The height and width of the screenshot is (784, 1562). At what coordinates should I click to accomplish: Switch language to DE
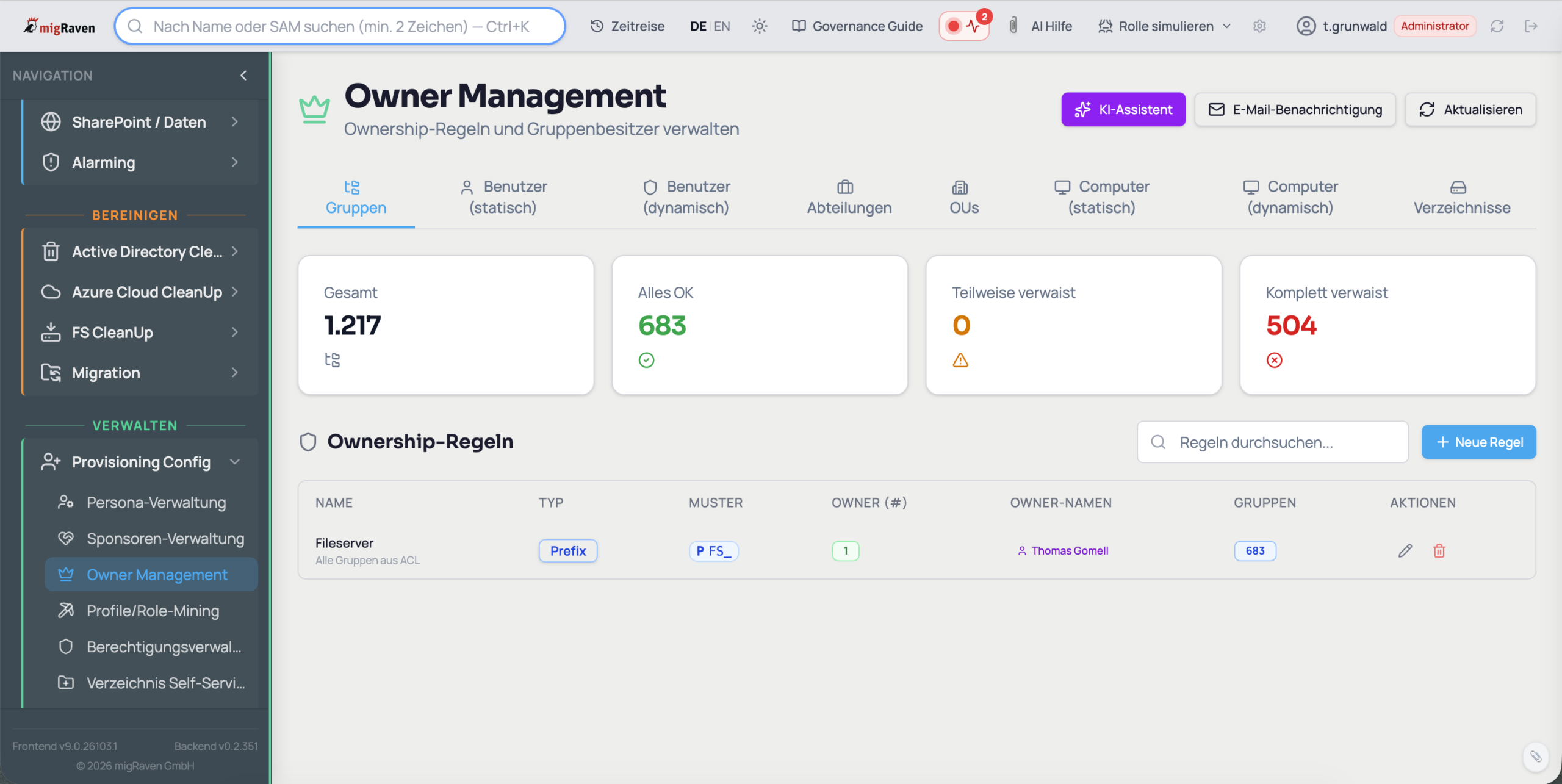[x=698, y=26]
